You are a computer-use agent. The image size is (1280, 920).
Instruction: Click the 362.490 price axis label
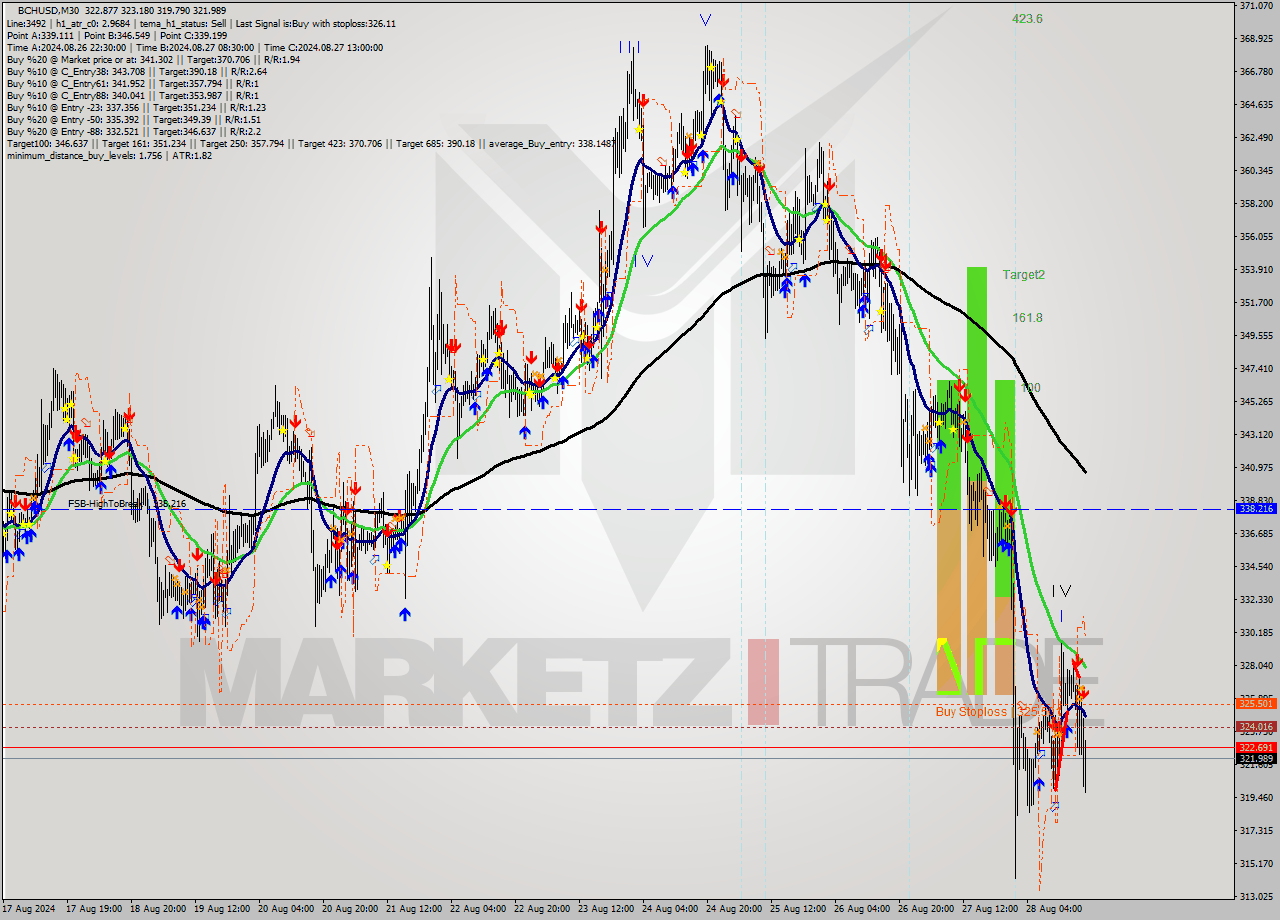tap(1256, 138)
